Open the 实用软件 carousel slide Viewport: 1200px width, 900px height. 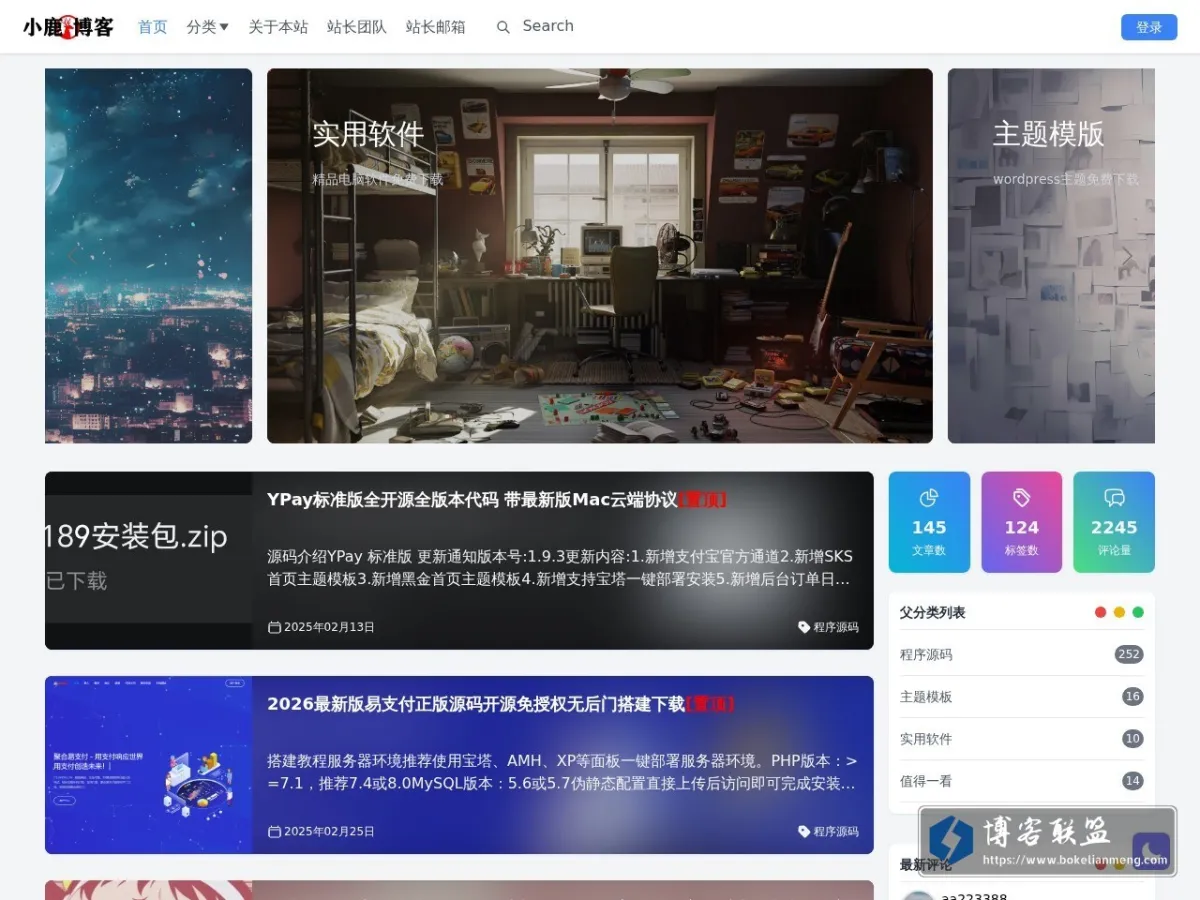600,256
